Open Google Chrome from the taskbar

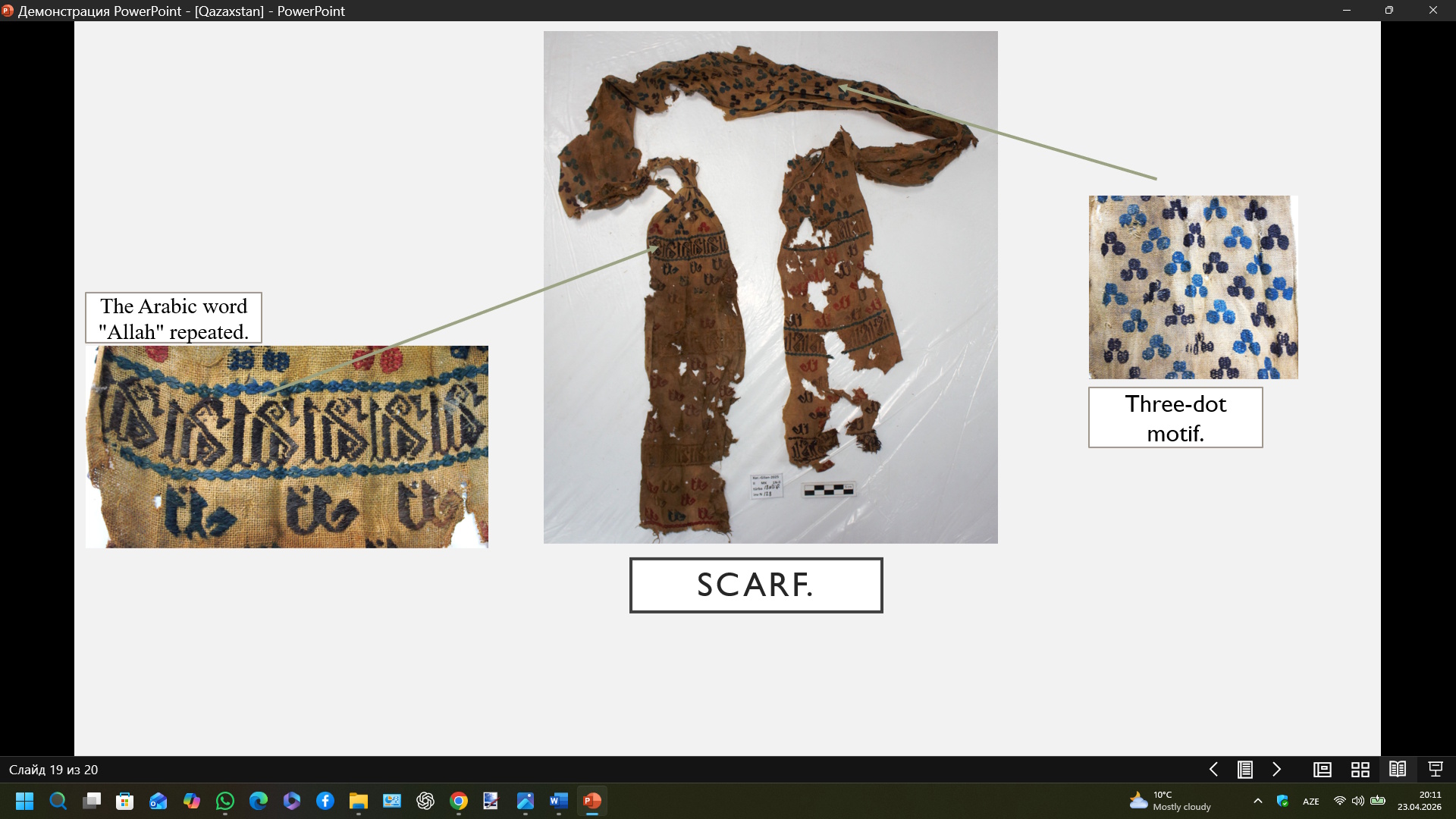pyautogui.click(x=459, y=801)
